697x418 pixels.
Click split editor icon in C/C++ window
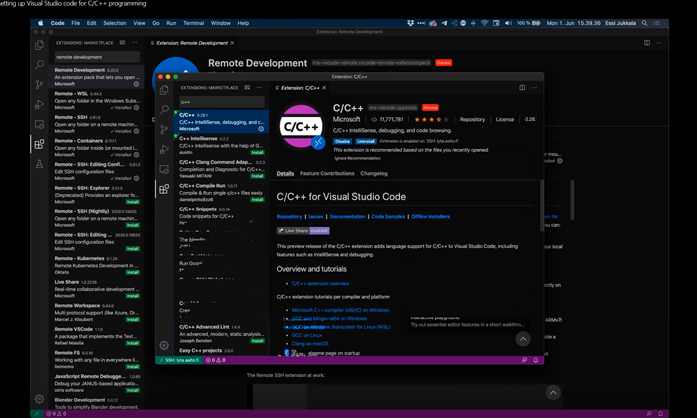522,88
